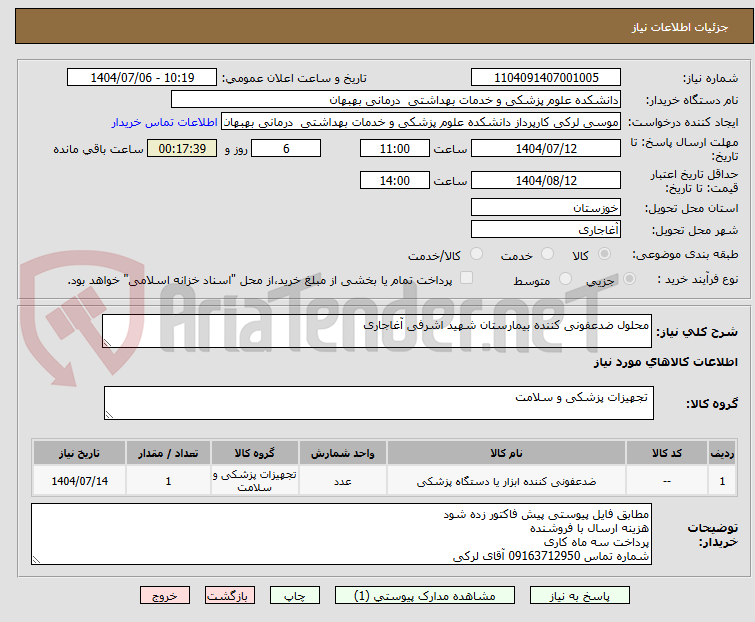The height and width of the screenshot is (622, 755).
Task: Click the date cell 1404/07/14
Action: [79, 480]
